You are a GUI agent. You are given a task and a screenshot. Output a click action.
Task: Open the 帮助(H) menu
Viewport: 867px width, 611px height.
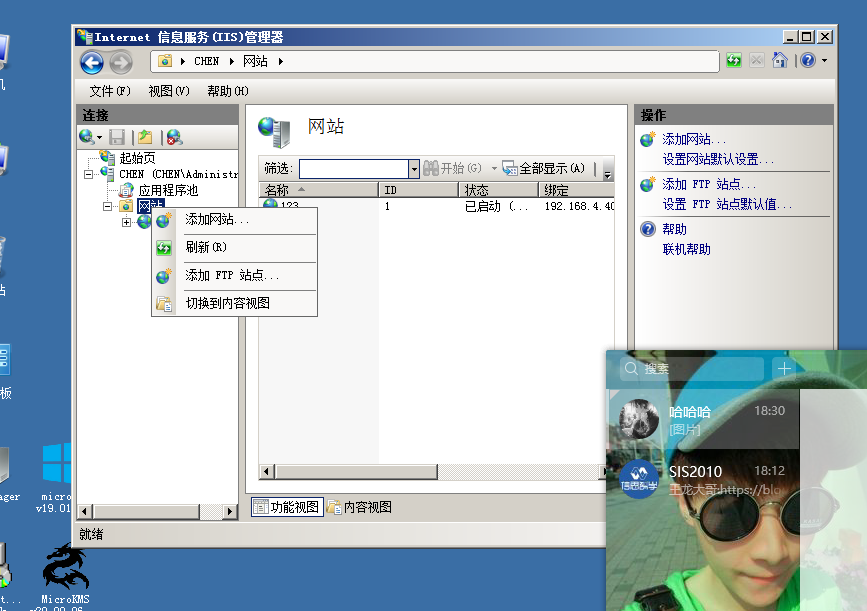(228, 91)
